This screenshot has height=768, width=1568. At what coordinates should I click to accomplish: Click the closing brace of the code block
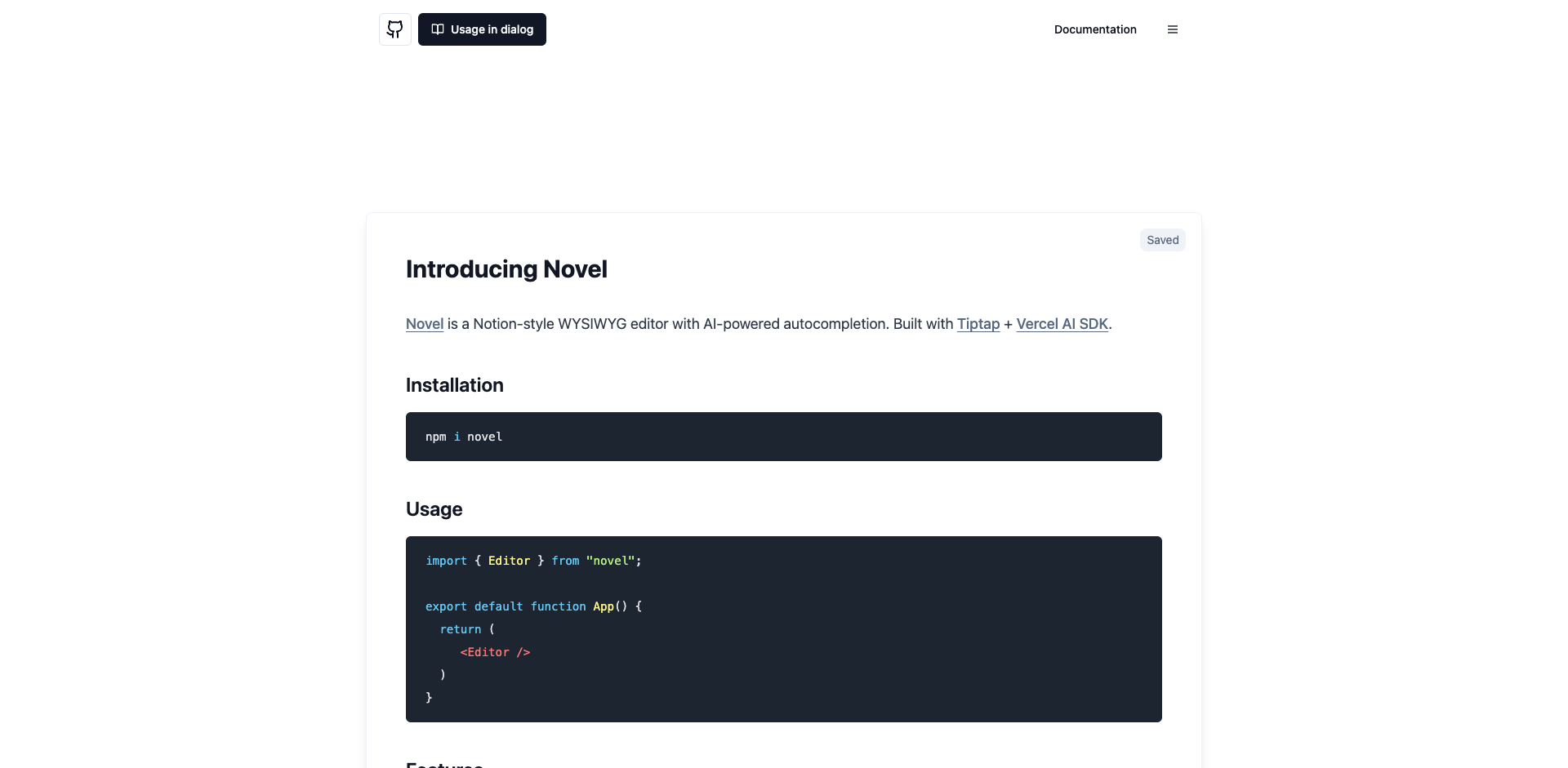pyautogui.click(x=429, y=698)
